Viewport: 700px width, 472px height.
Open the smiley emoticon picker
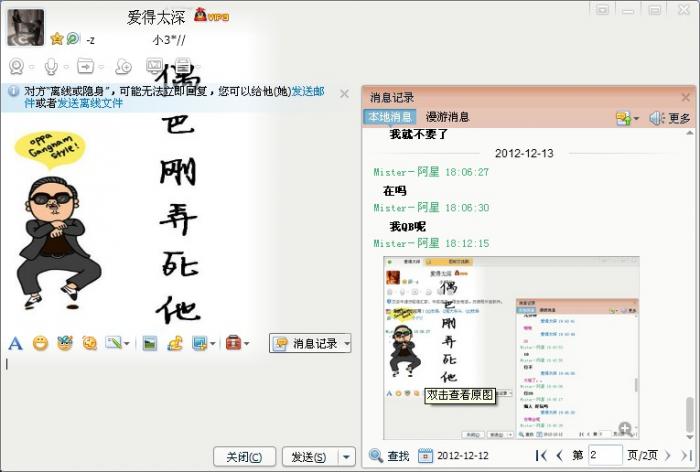(40, 343)
